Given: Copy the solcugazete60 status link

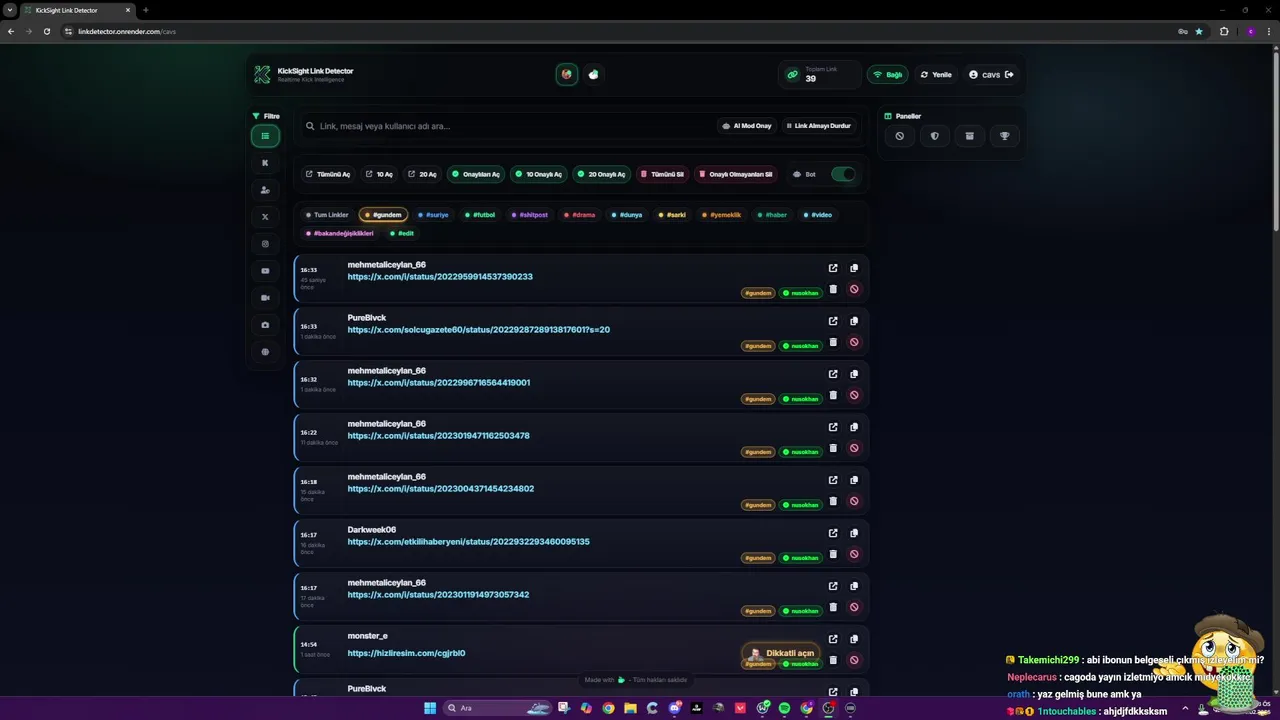Looking at the screenshot, I should [x=854, y=321].
